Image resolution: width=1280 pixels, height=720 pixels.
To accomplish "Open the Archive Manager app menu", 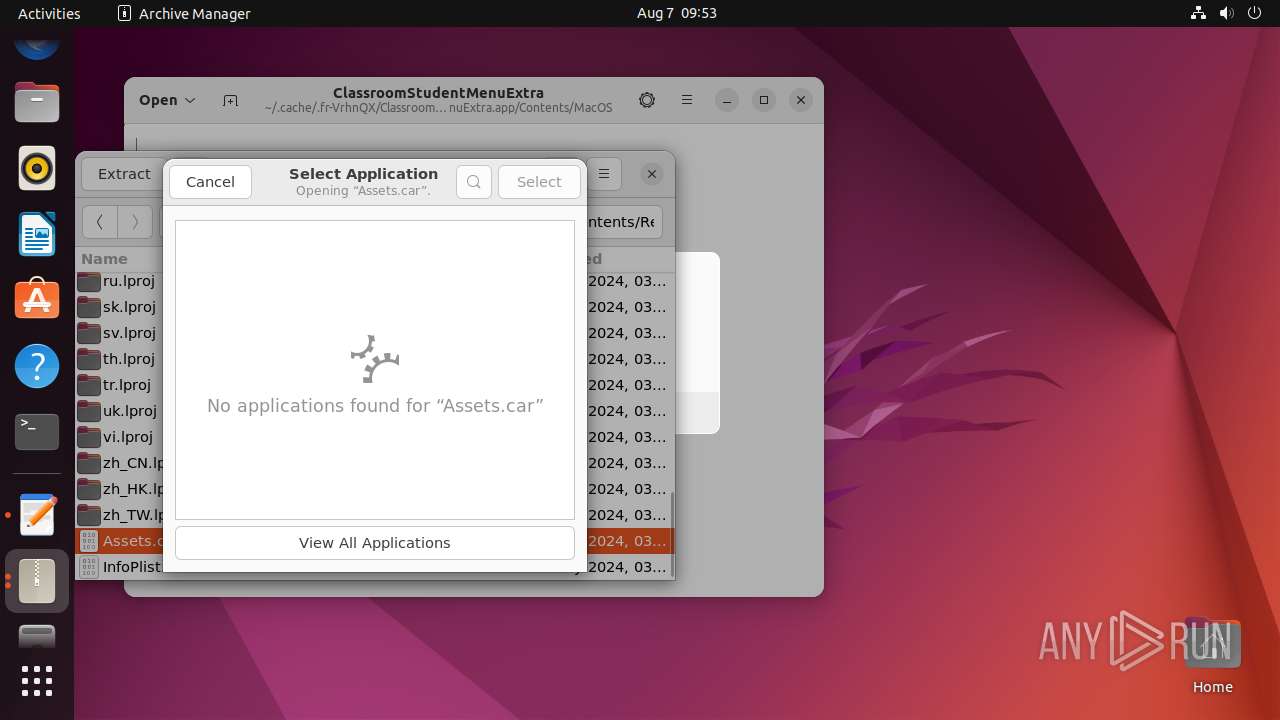I will click(184, 13).
